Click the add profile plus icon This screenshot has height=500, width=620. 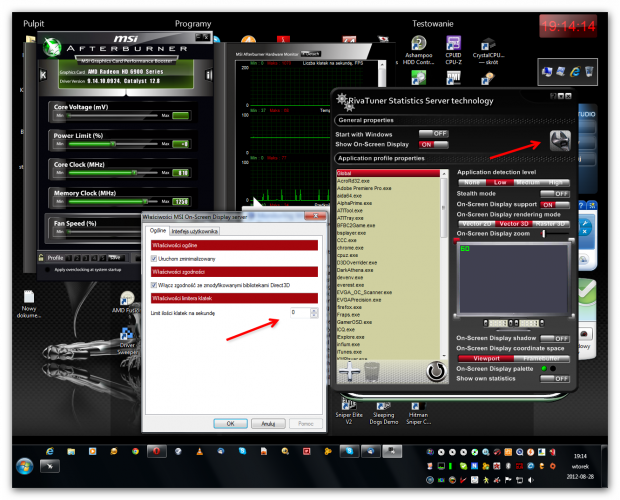tap(351, 370)
